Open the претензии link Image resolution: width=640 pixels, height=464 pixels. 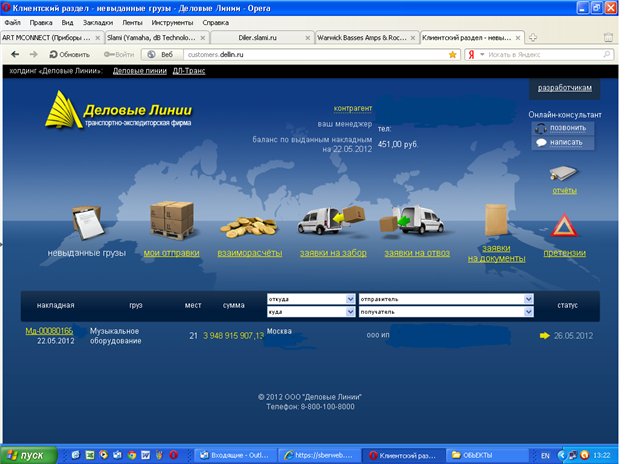(564, 253)
